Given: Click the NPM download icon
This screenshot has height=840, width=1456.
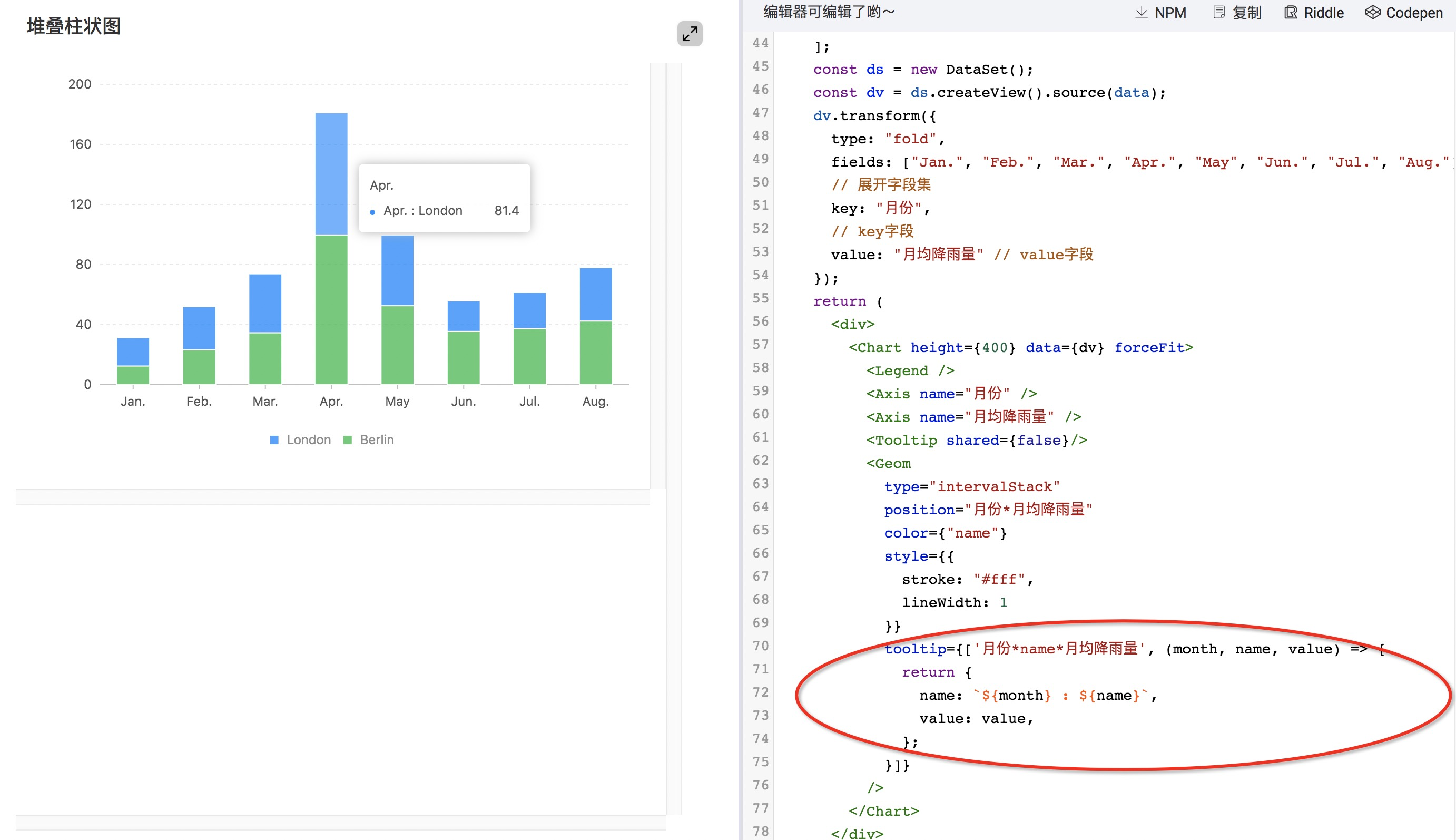Looking at the screenshot, I should coord(1140,13).
